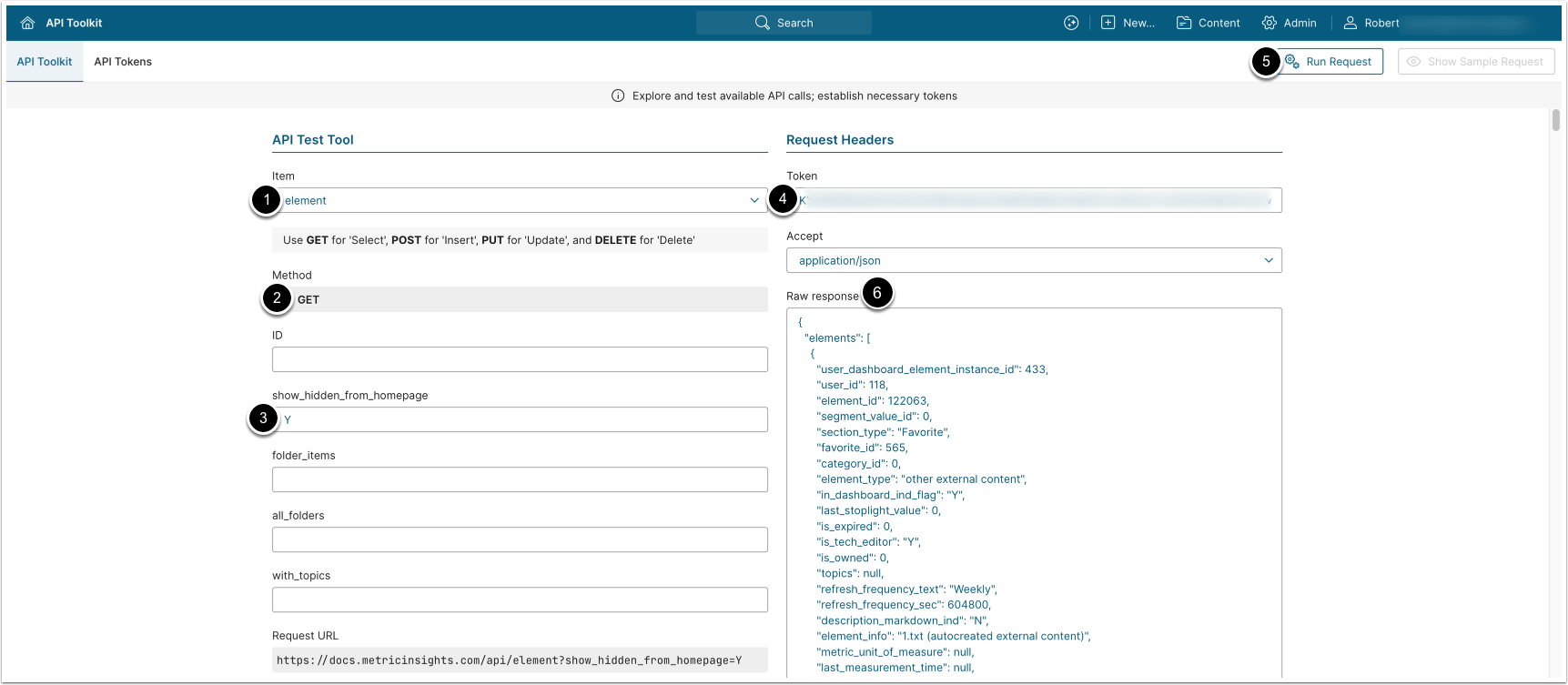Click the Accept dropdown chevron arrow
Screen dimensions: 1568x685
[x=1269, y=260]
